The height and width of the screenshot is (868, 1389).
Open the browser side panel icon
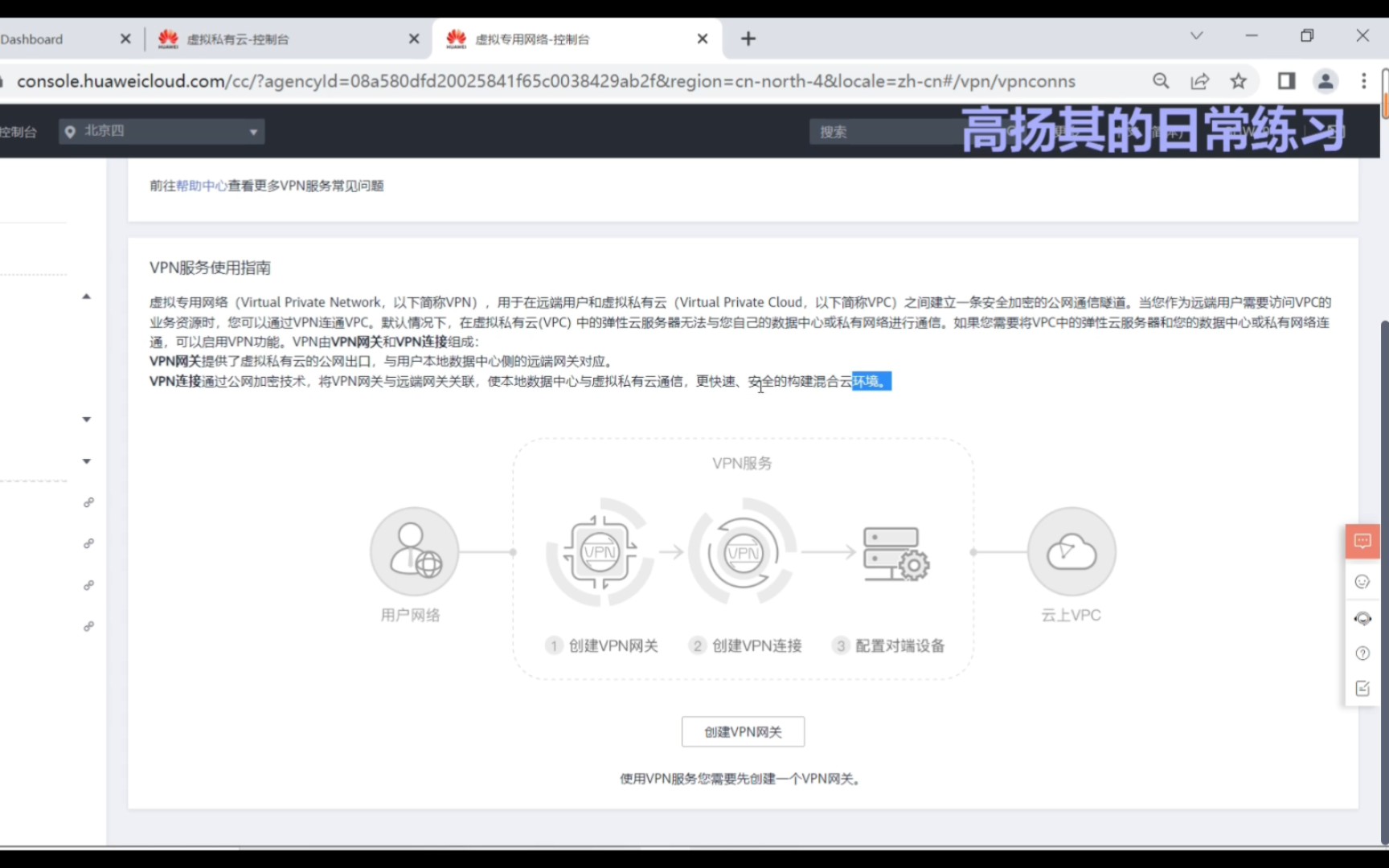(x=1286, y=81)
